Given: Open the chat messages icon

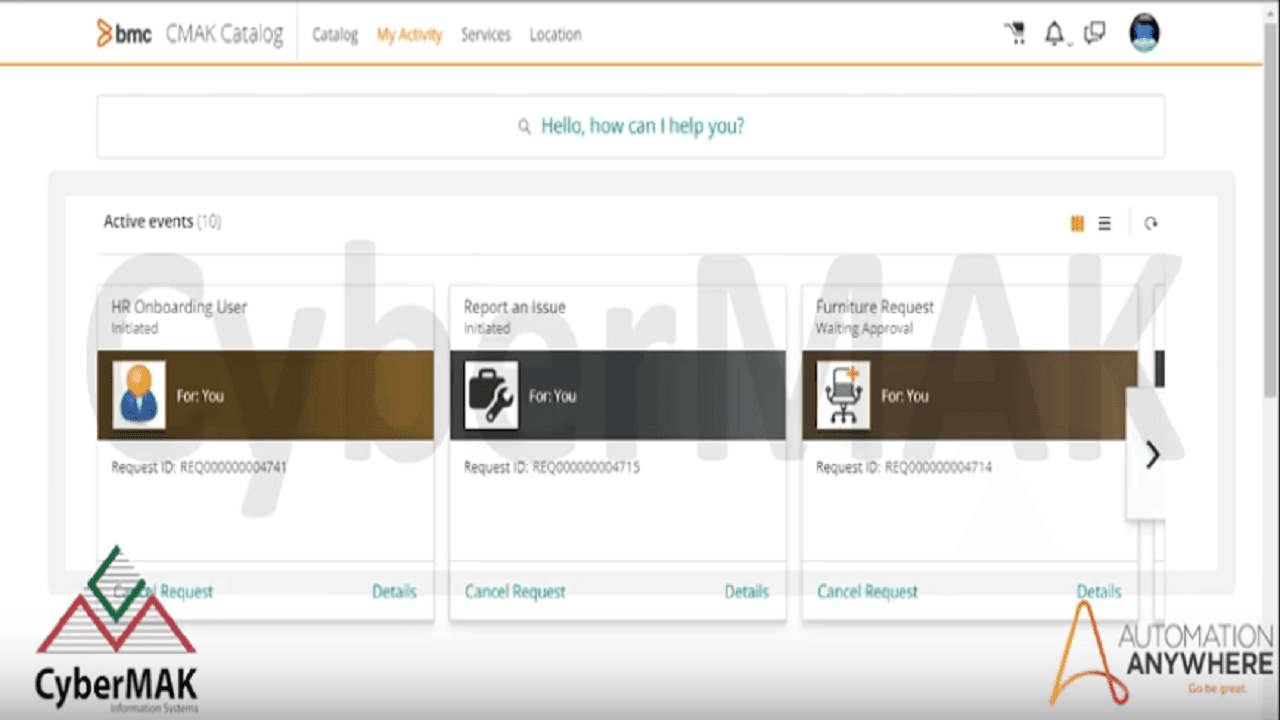Looking at the screenshot, I should (x=1095, y=34).
